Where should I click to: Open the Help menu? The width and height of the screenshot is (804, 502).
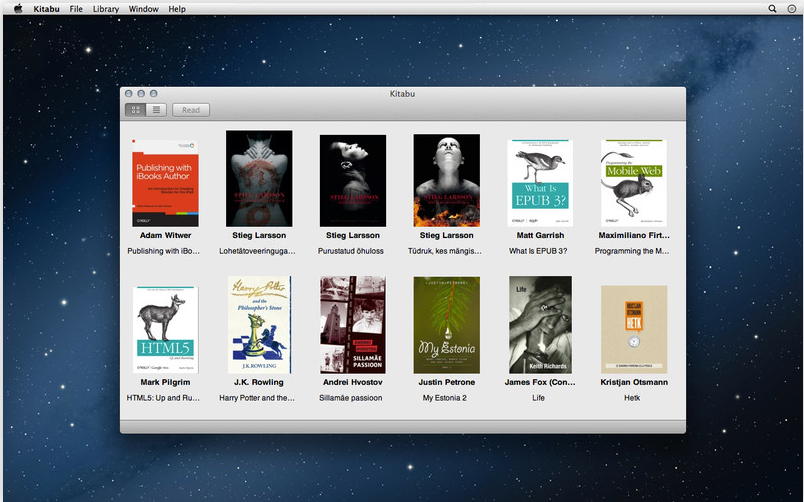177,9
